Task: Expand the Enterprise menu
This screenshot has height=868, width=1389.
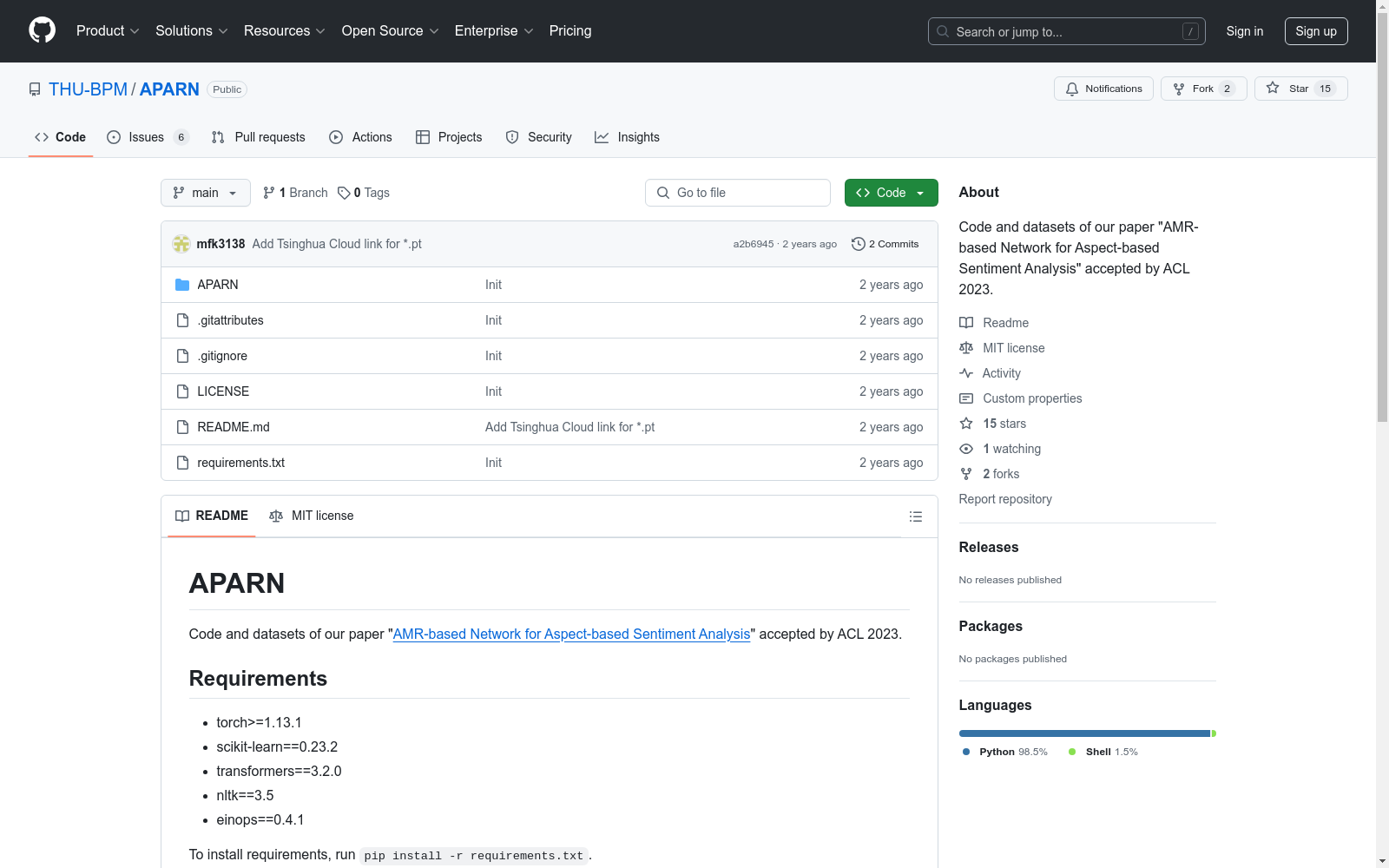Action: point(494,30)
